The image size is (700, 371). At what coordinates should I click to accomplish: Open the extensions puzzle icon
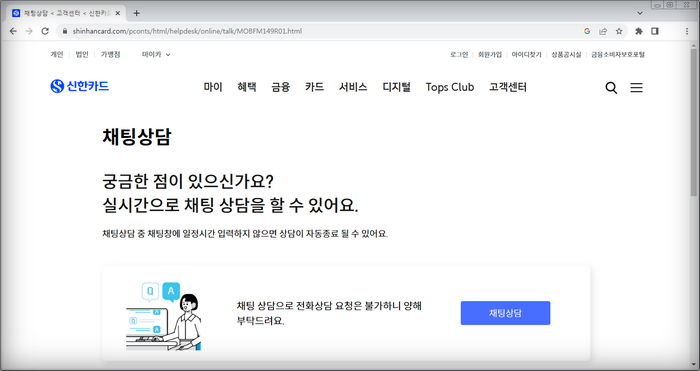point(639,31)
